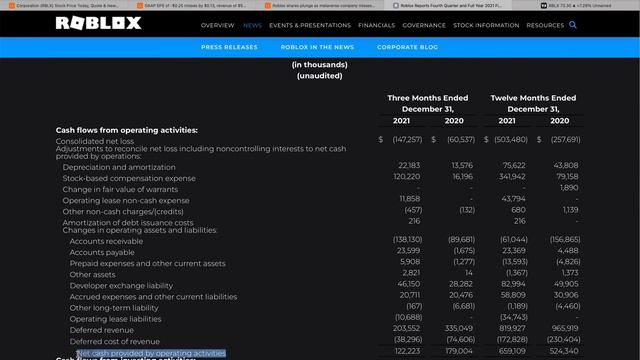Click the highlighted Net cash provided by operating activities text
The width and height of the screenshot is (640, 360).
(151, 353)
